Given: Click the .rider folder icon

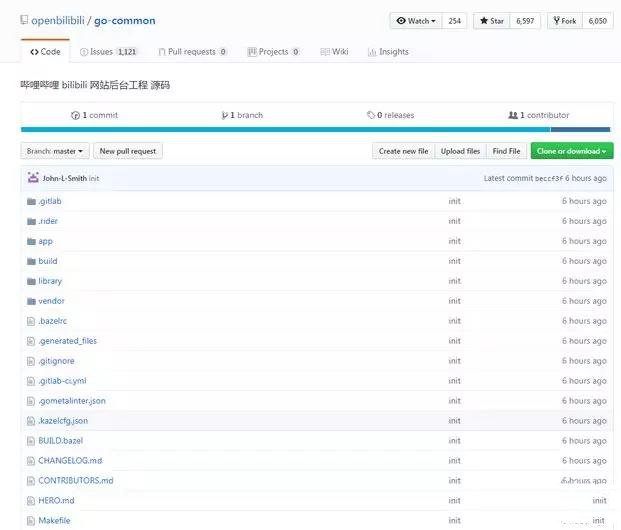Looking at the screenshot, I should click(31, 221).
